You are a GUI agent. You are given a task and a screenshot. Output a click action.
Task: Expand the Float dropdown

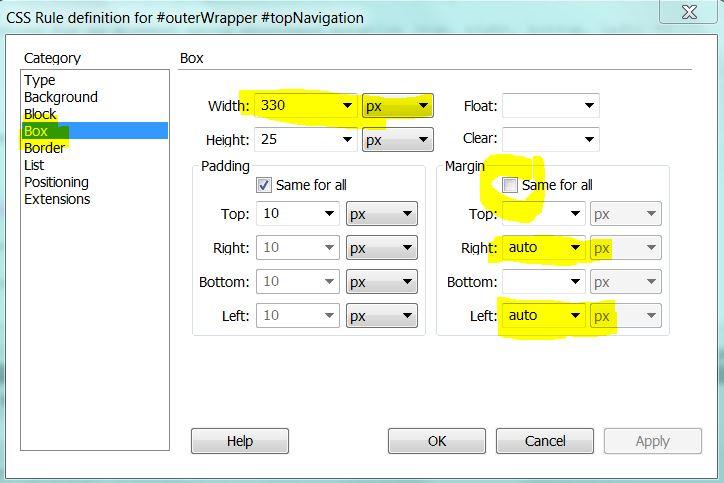pyautogui.click(x=551, y=106)
